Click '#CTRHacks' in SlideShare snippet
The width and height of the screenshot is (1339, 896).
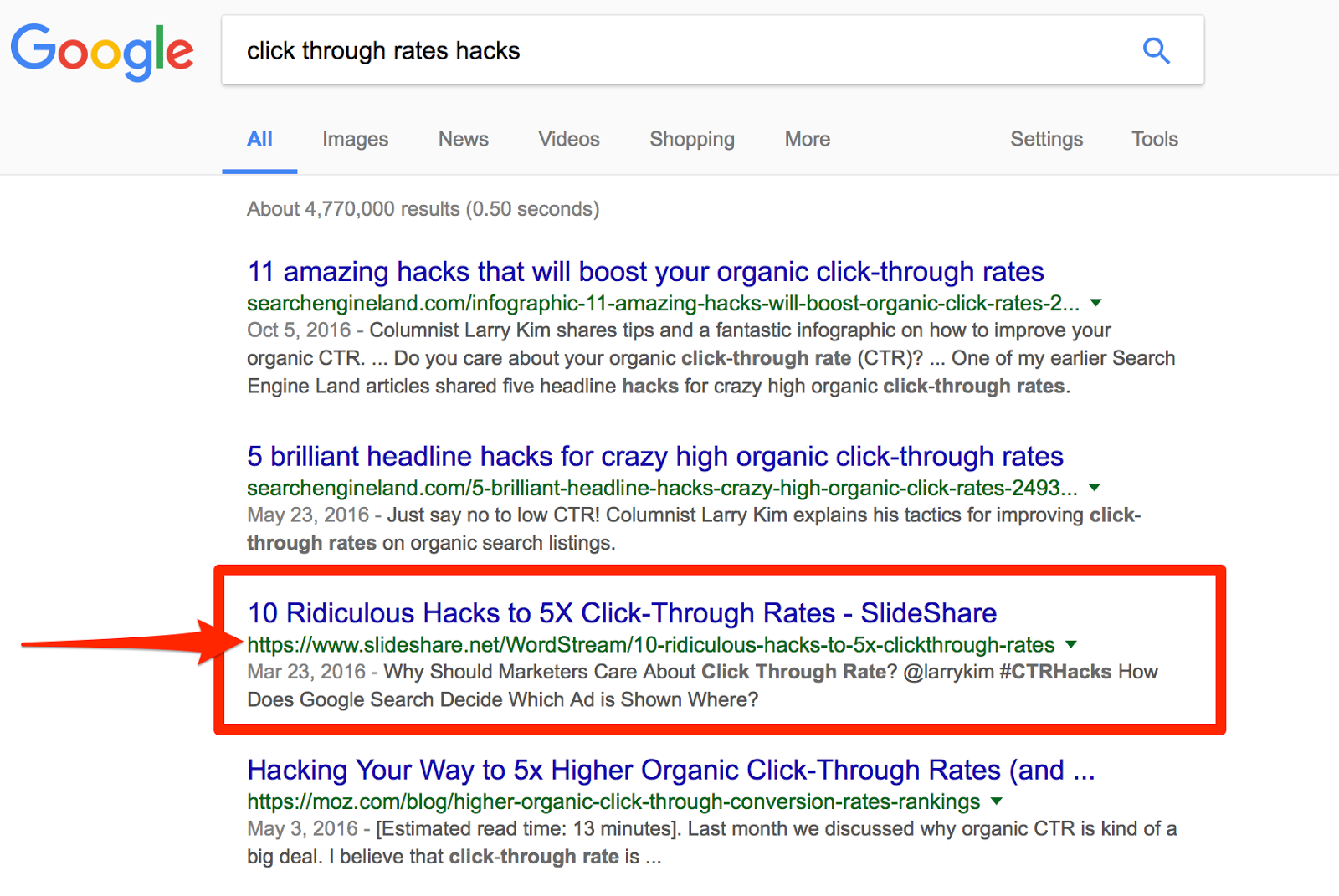(1055, 672)
